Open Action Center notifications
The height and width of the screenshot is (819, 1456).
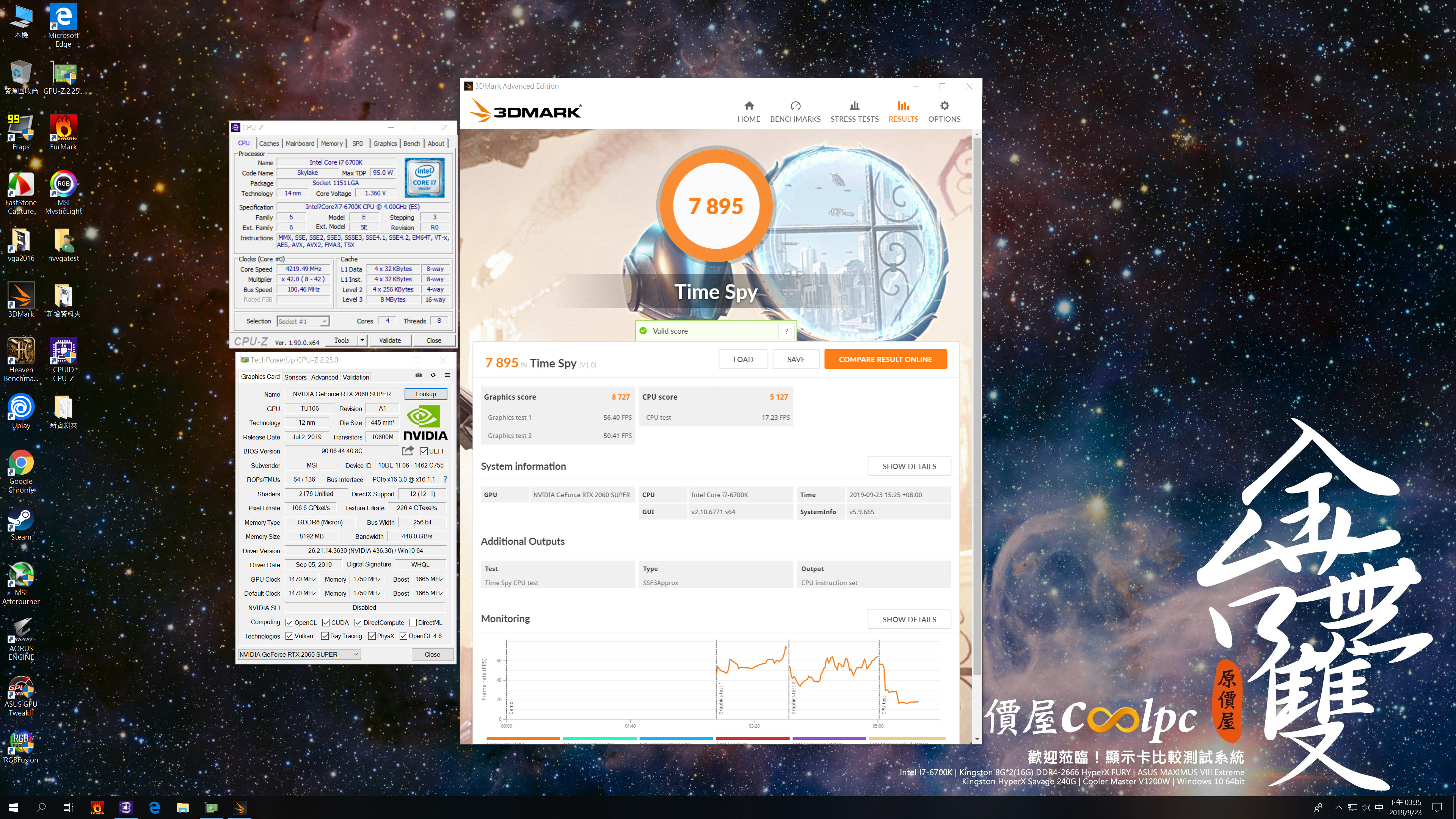(1437, 808)
